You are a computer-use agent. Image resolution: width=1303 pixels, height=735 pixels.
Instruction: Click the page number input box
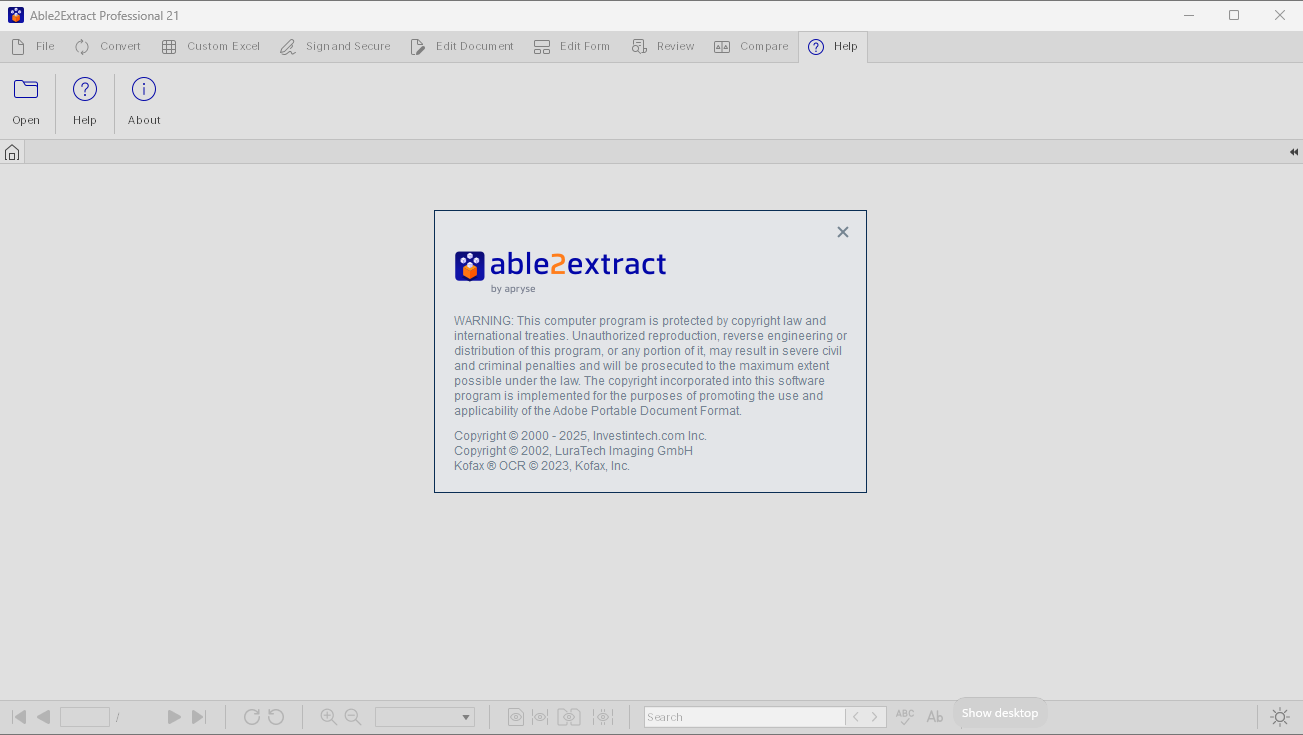[84, 717]
